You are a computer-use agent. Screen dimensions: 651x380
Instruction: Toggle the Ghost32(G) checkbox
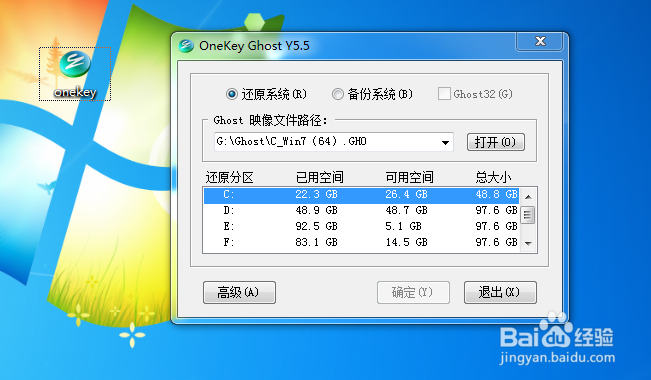tap(444, 94)
